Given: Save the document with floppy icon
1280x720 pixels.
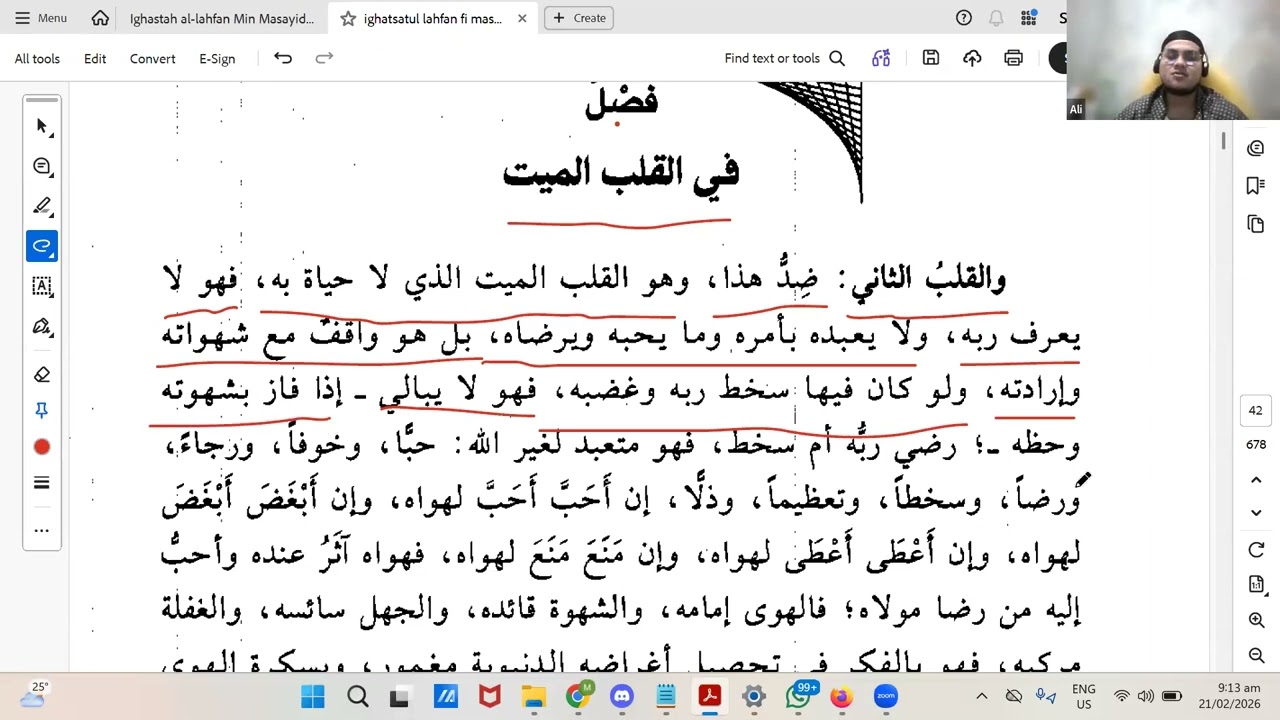Looking at the screenshot, I should point(931,58).
